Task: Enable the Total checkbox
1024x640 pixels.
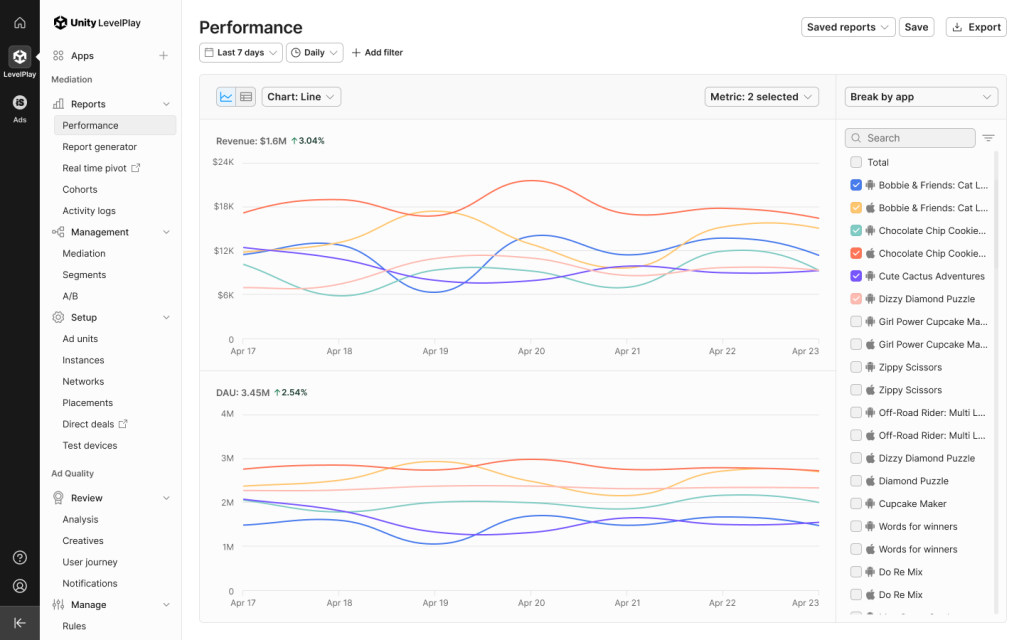Action: pos(856,162)
